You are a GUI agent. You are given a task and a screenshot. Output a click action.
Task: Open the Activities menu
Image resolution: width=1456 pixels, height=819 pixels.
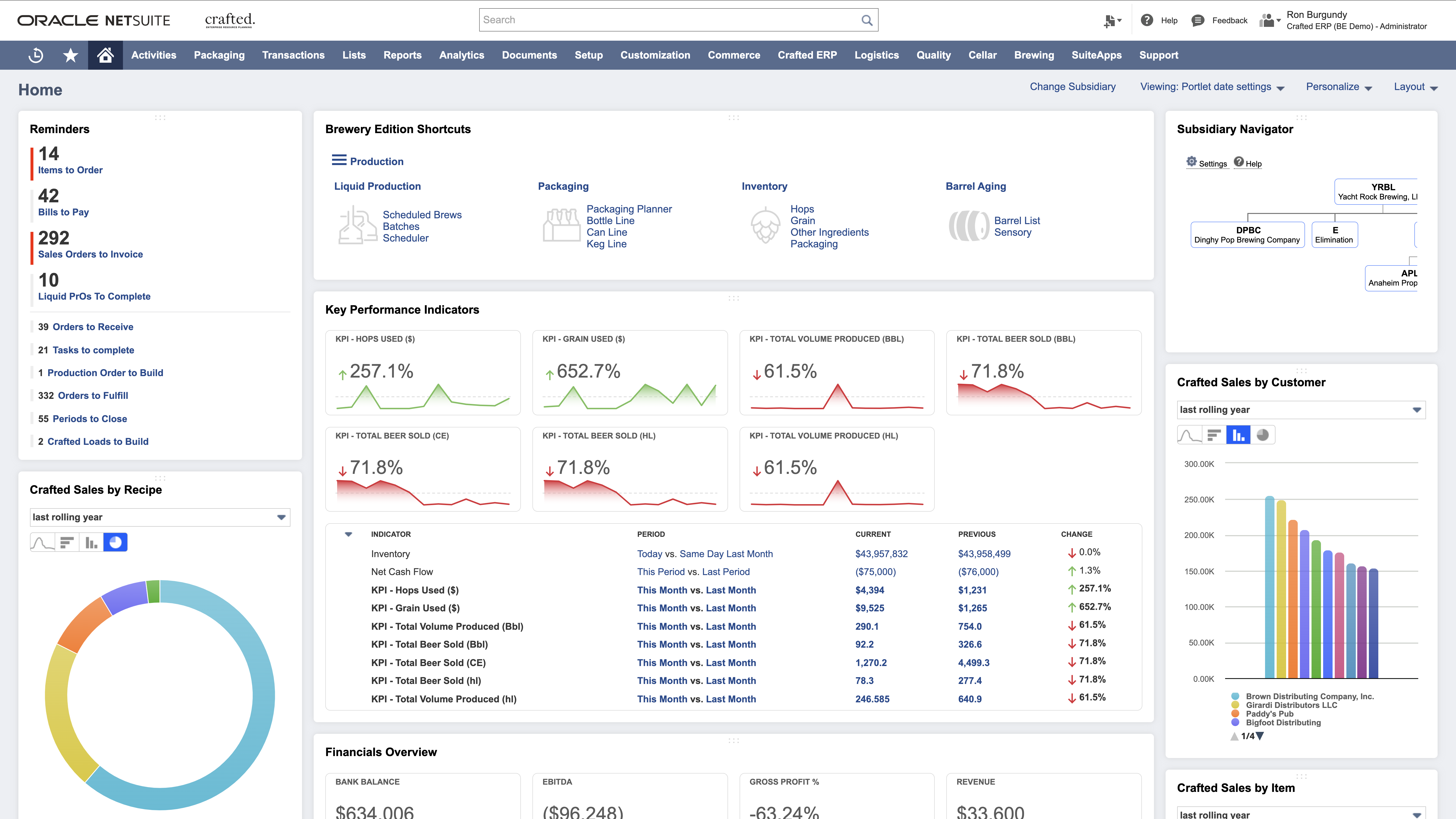coord(154,55)
